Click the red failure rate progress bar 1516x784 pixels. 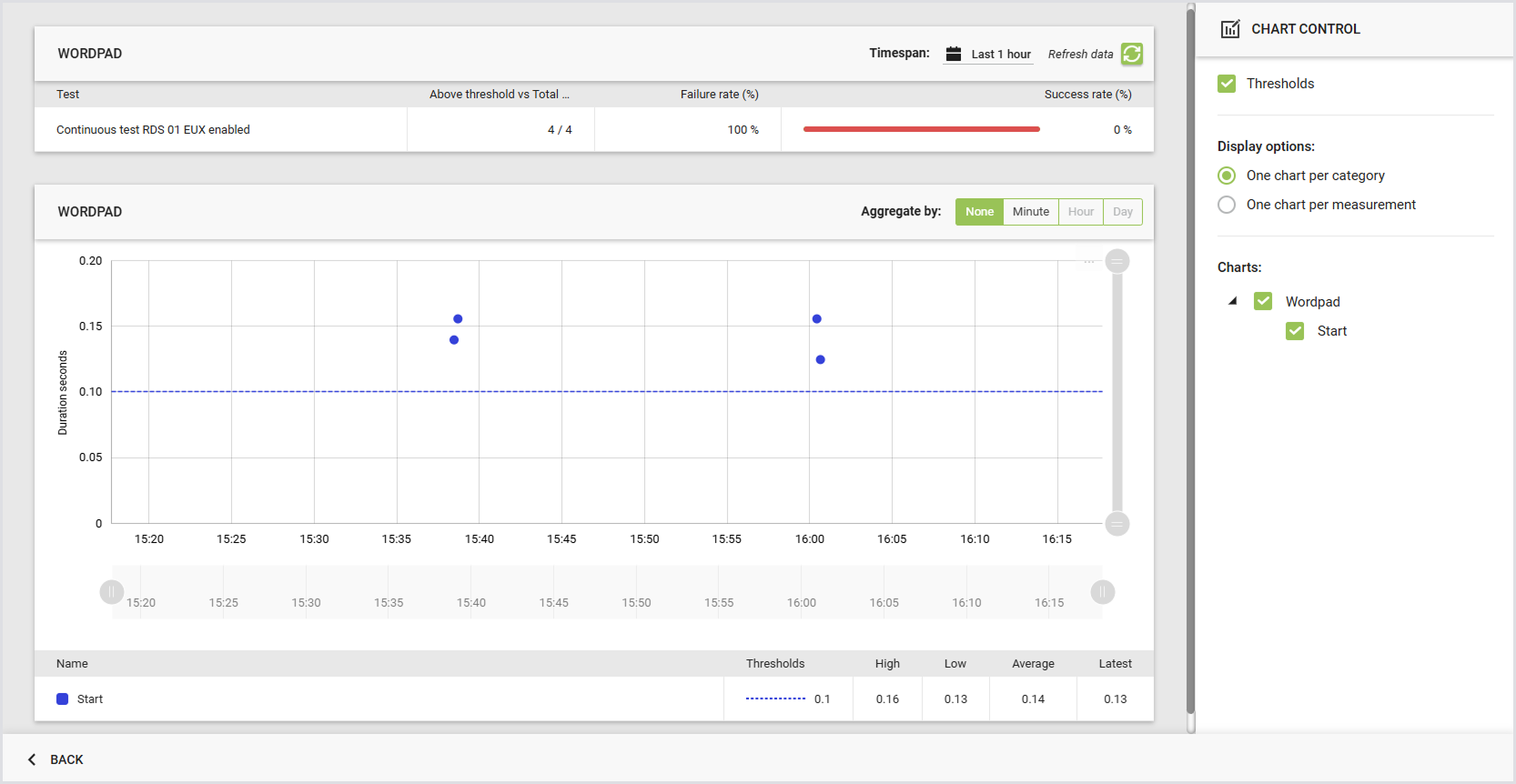922,129
